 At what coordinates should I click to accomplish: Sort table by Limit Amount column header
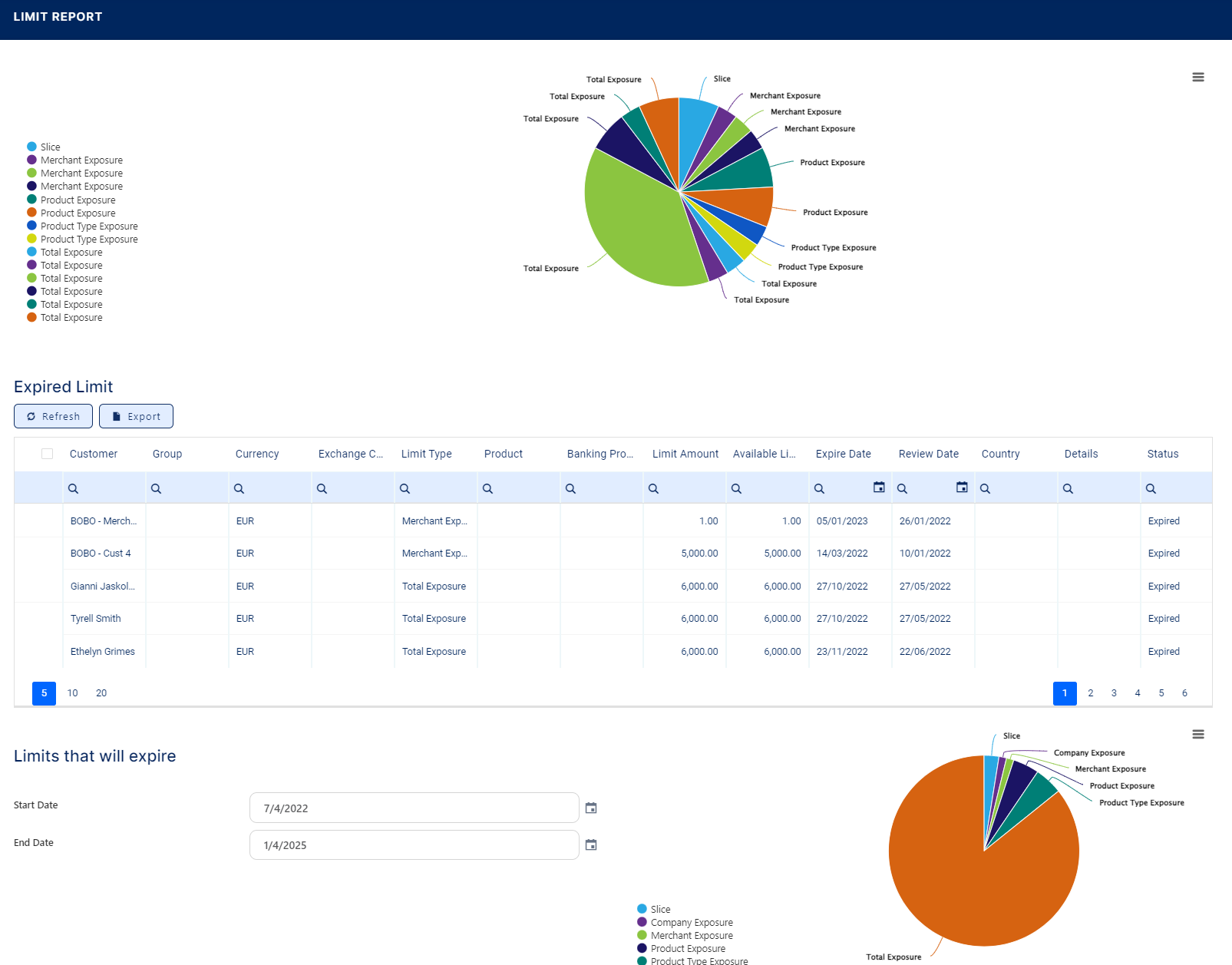pos(685,454)
